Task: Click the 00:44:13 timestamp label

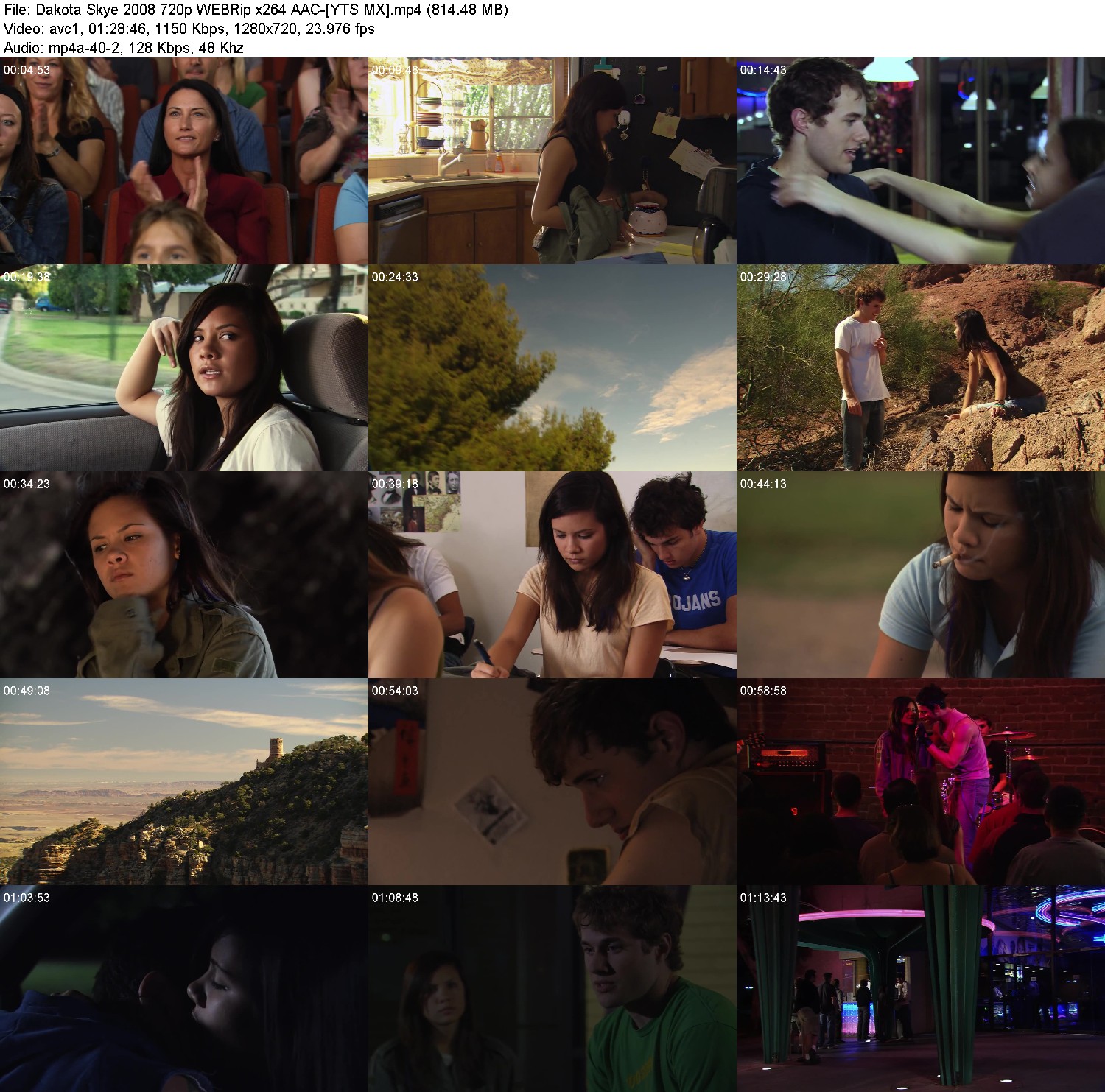Action: 763,484
